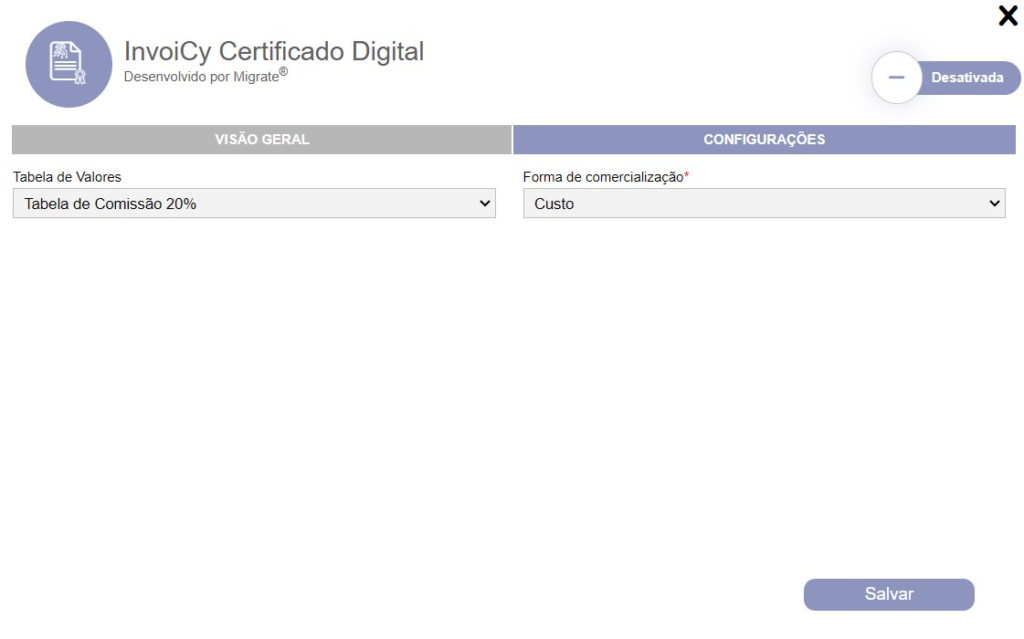
Task: Click the Desenvolvido por Migrate text
Action: click(200, 76)
